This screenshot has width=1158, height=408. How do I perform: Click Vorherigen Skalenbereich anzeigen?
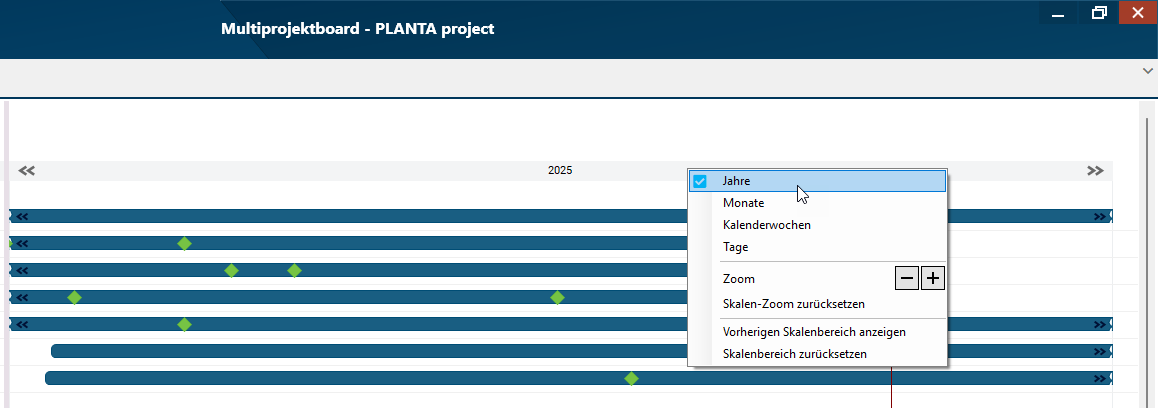tap(814, 331)
